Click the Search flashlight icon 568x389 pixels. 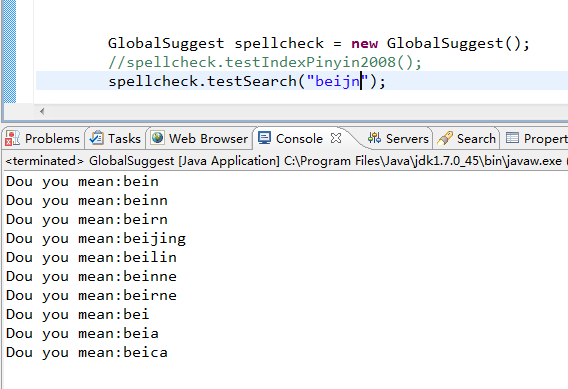(x=445, y=138)
